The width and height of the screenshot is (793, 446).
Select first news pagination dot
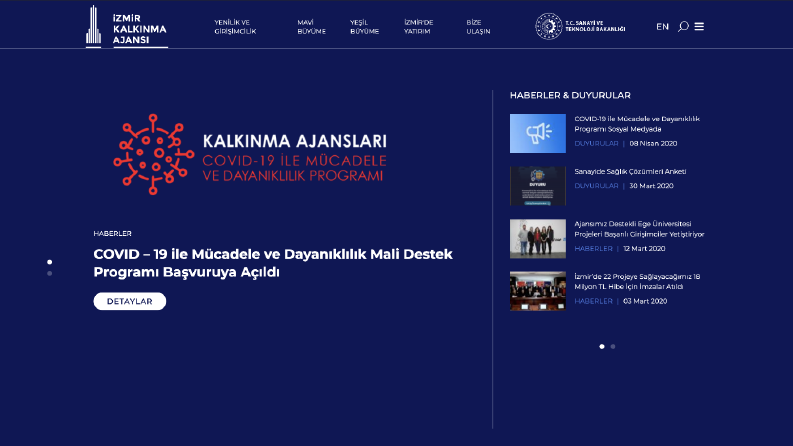tap(602, 346)
